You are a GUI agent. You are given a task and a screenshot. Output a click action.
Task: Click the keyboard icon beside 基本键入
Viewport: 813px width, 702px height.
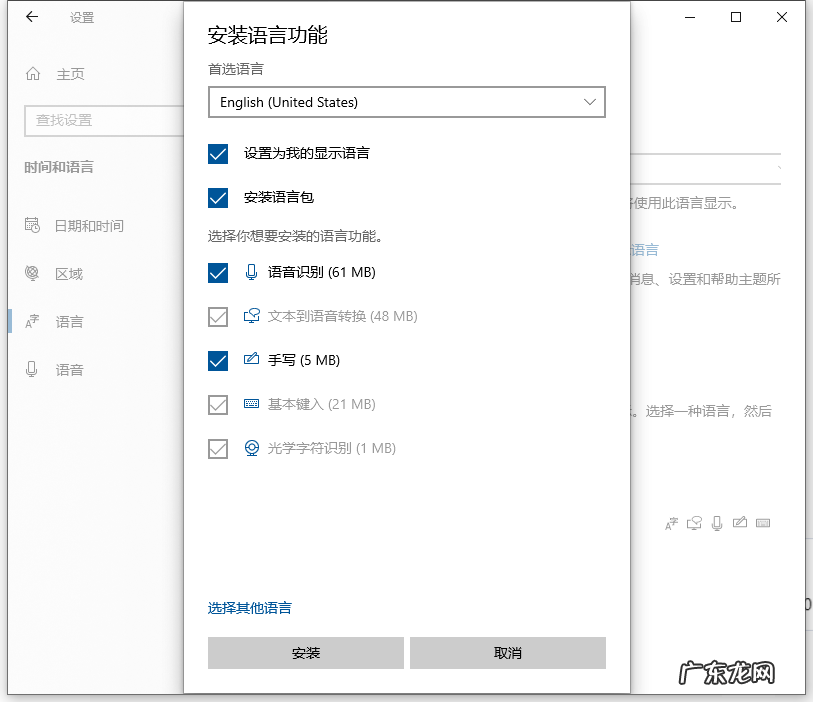[251, 404]
